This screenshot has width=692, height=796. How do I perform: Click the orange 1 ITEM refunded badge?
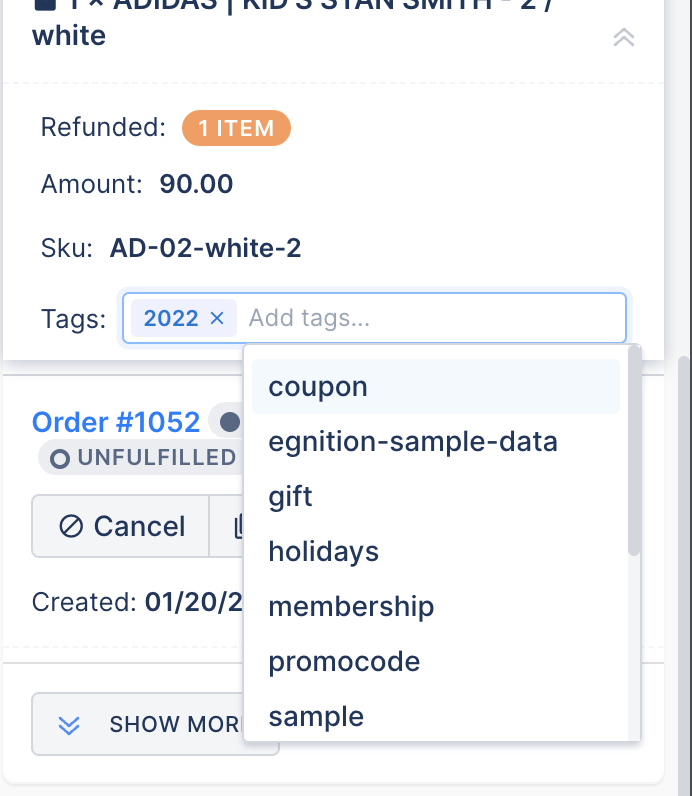click(236, 128)
